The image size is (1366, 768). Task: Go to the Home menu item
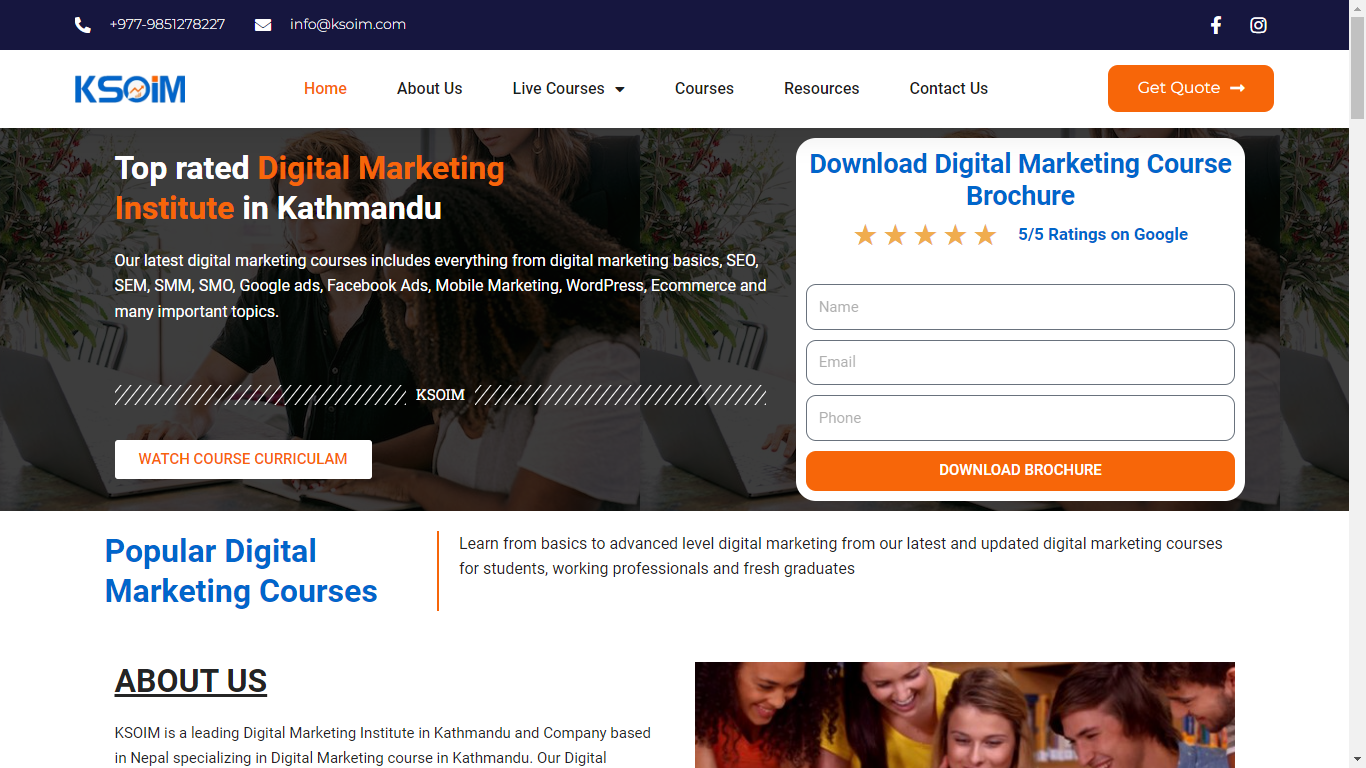pyautogui.click(x=325, y=88)
